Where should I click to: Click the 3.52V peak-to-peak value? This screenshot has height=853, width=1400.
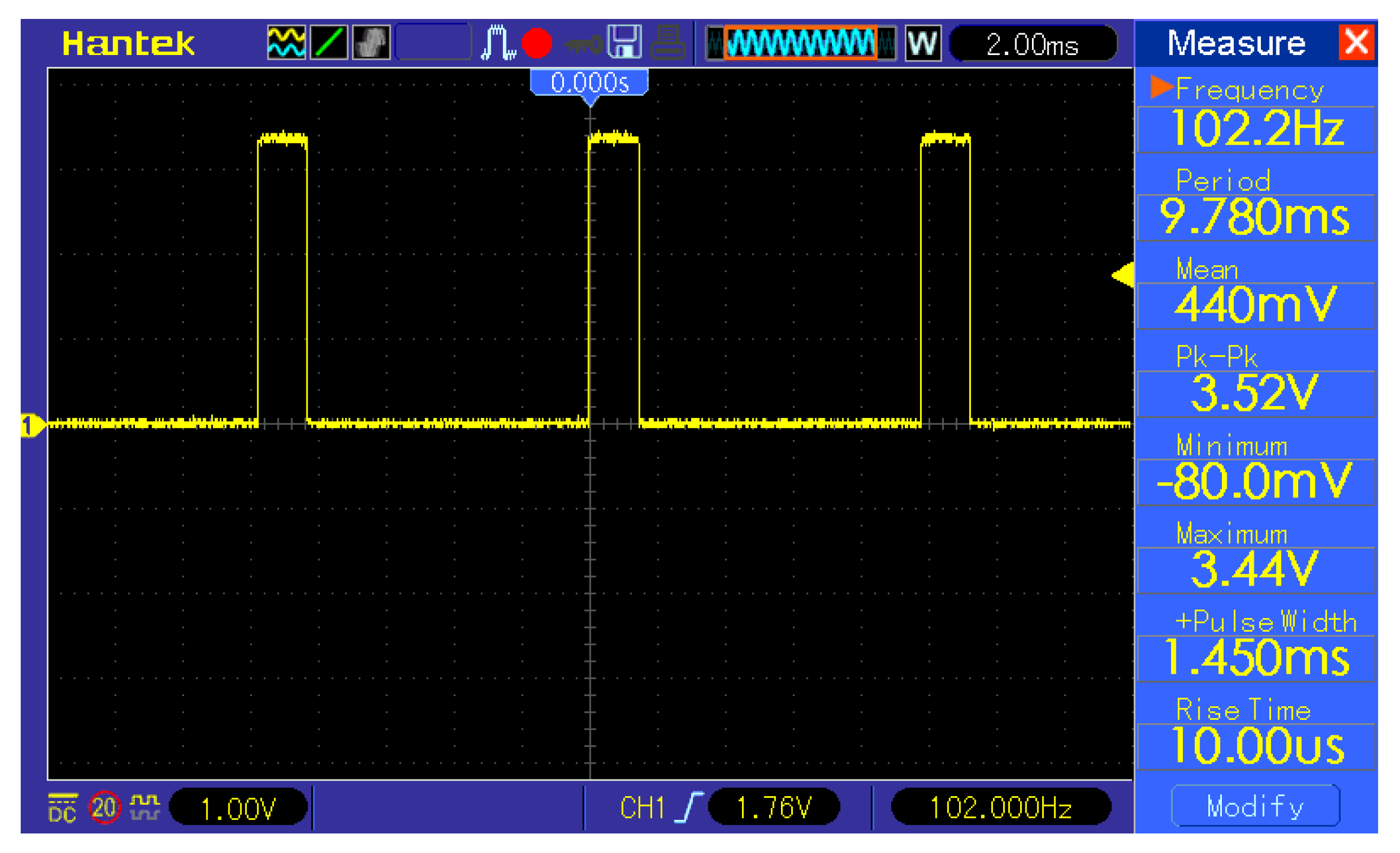1256,394
